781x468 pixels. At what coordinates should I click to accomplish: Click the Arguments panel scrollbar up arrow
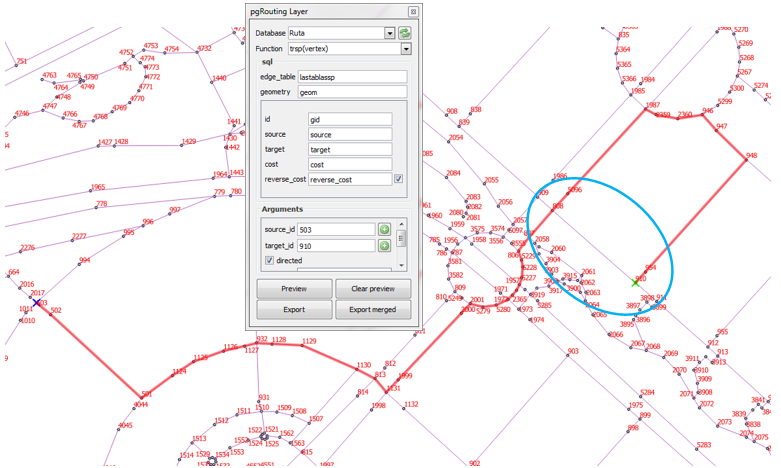click(402, 226)
